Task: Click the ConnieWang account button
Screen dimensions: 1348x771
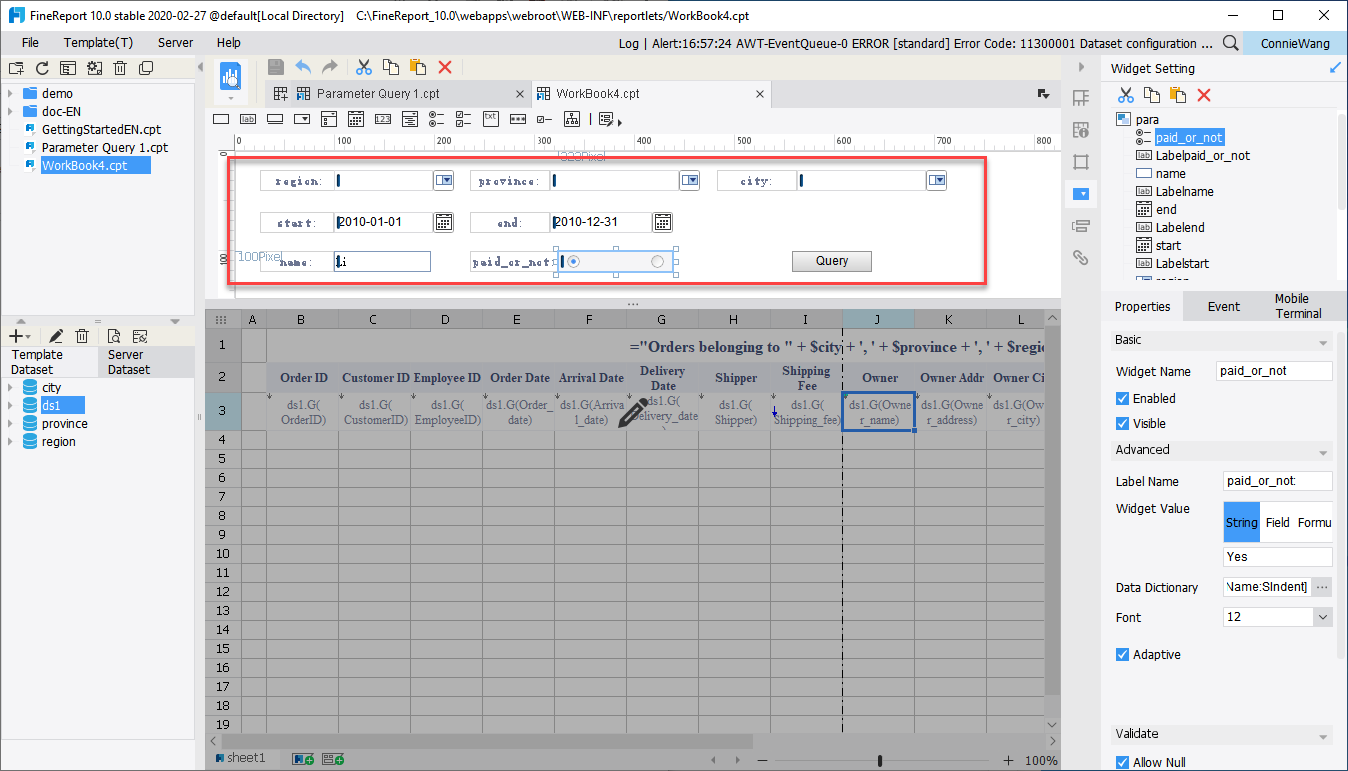Action: point(1296,43)
